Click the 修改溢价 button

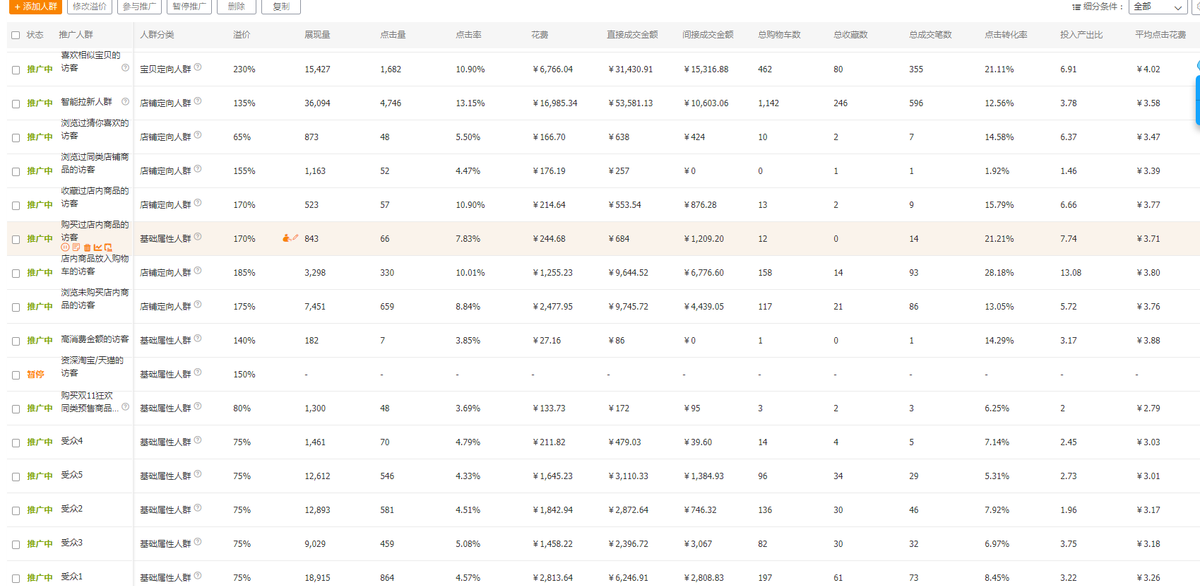pyautogui.click(x=89, y=6)
